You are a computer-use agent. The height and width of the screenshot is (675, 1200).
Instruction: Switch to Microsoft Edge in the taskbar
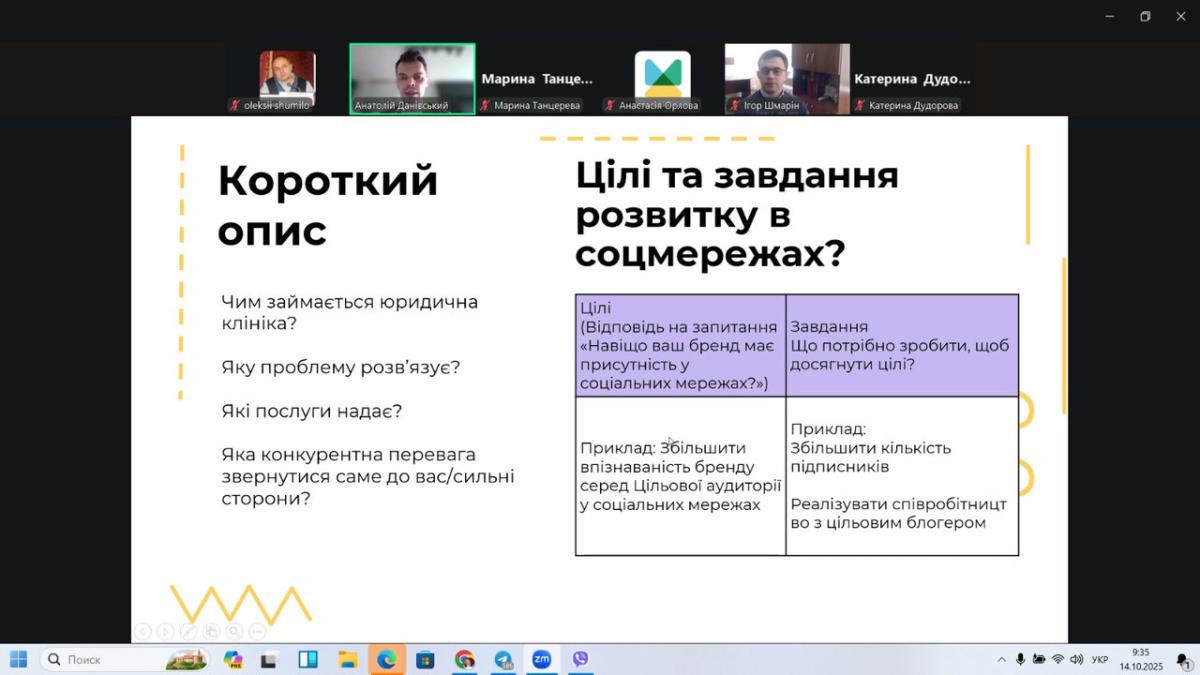pos(386,659)
